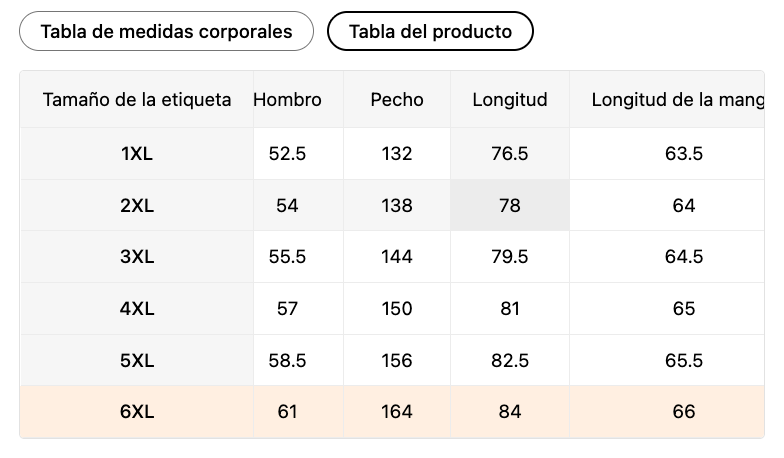Viewport: 784px width, 458px height.
Task: Click the Longitud de la manga header
Action: tap(676, 99)
